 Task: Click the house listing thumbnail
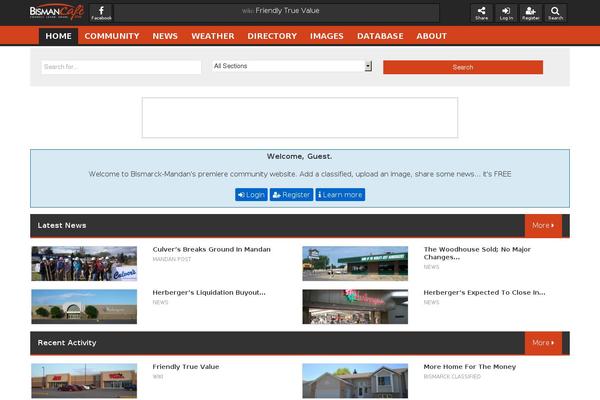355,381
